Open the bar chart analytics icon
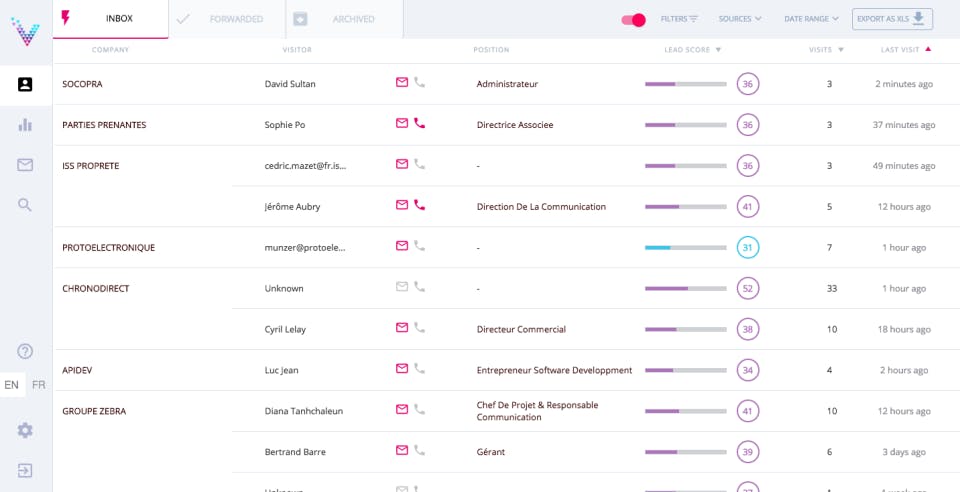The height and width of the screenshot is (492, 960). [x=25, y=125]
